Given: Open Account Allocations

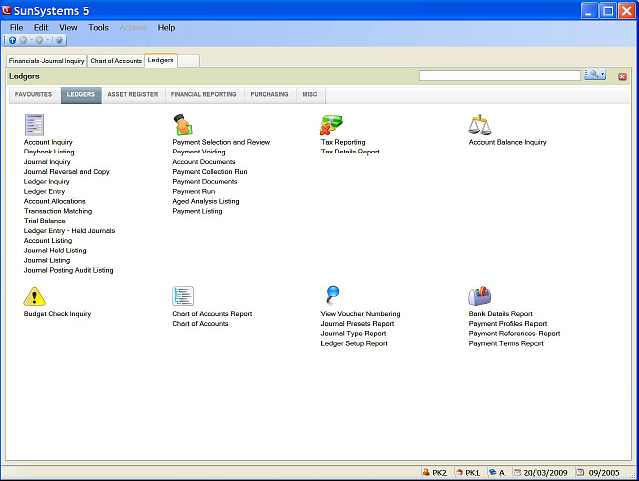Looking at the screenshot, I should [x=55, y=201].
